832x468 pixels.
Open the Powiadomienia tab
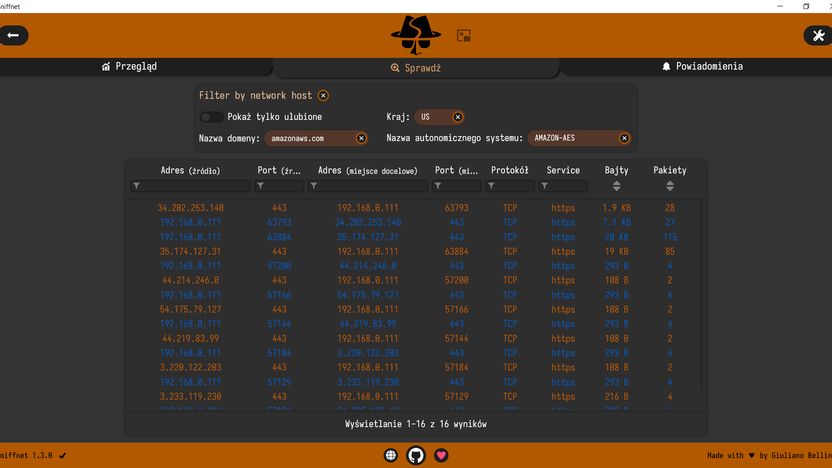coord(702,66)
